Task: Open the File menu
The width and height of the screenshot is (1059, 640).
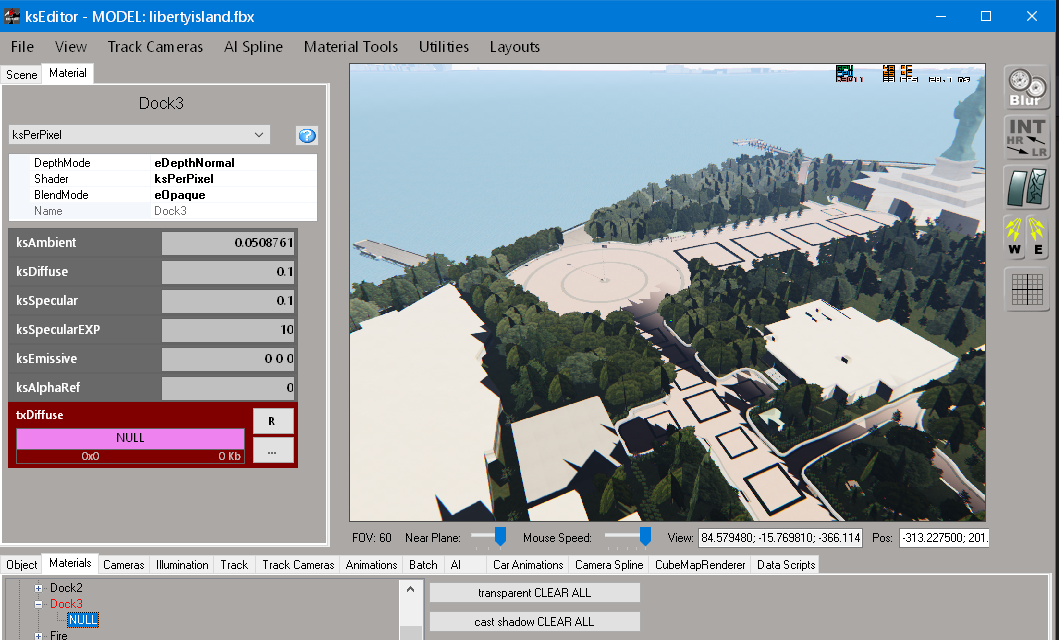Action: [x=22, y=47]
